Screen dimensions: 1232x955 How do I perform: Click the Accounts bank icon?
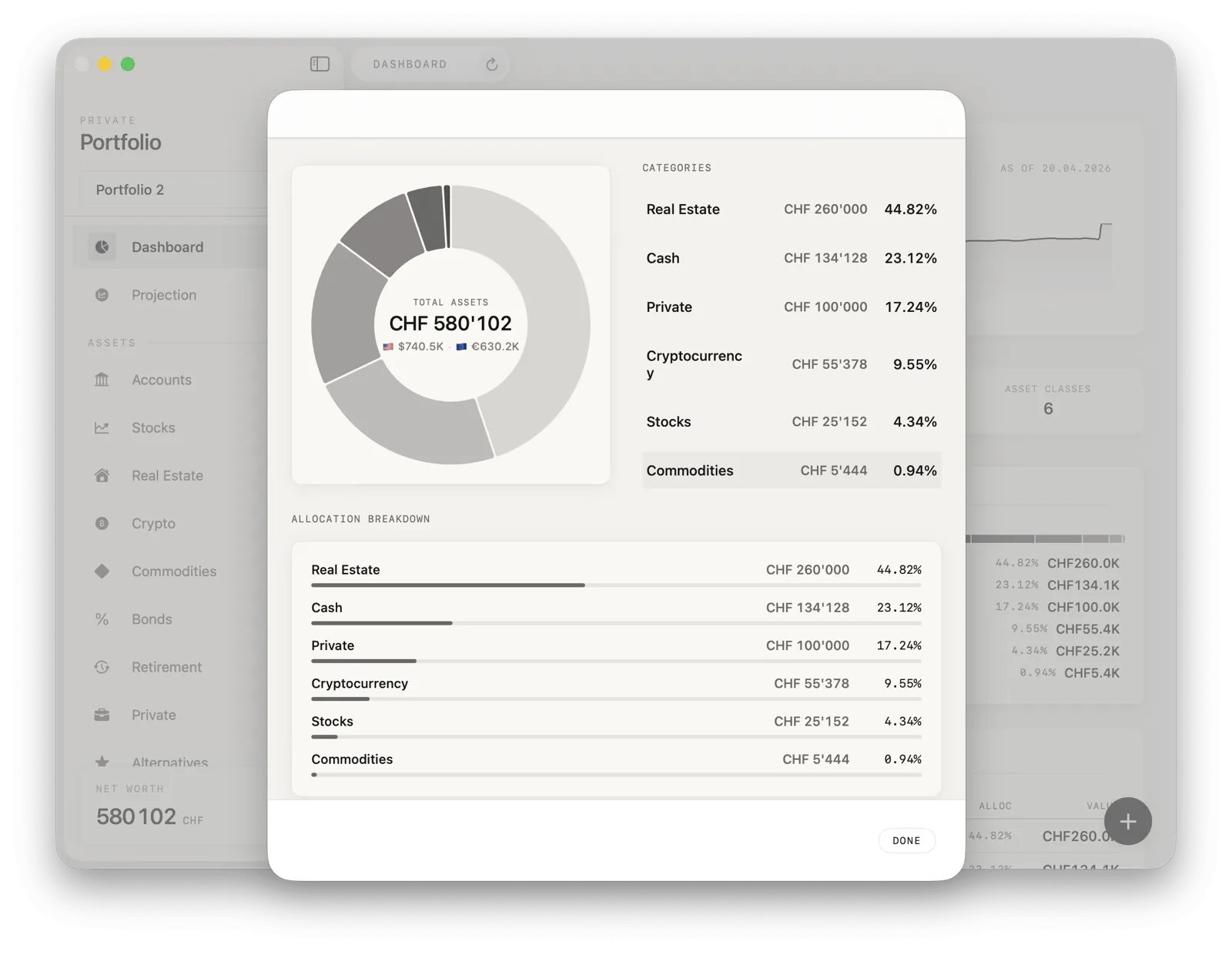(x=101, y=380)
